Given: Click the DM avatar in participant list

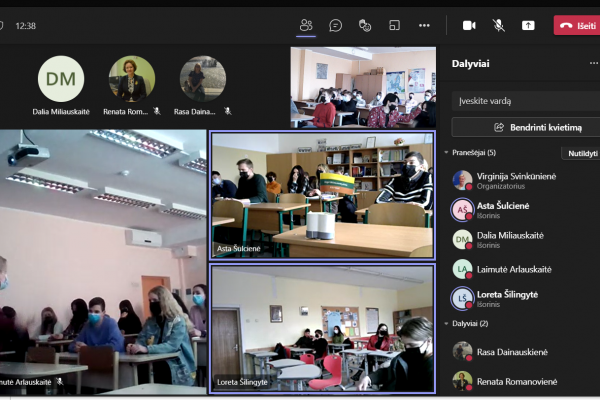Looking at the screenshot, I should (462, 239).
